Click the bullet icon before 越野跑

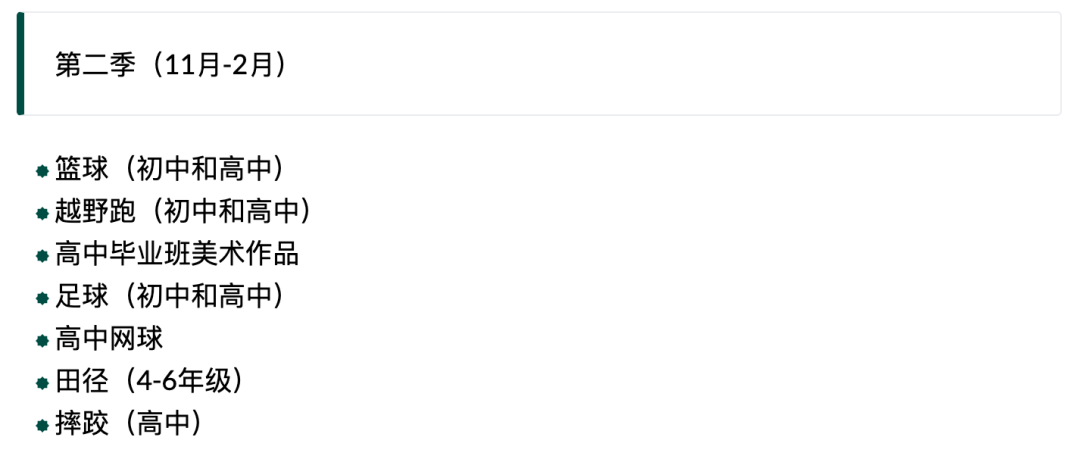pos(42,214)
